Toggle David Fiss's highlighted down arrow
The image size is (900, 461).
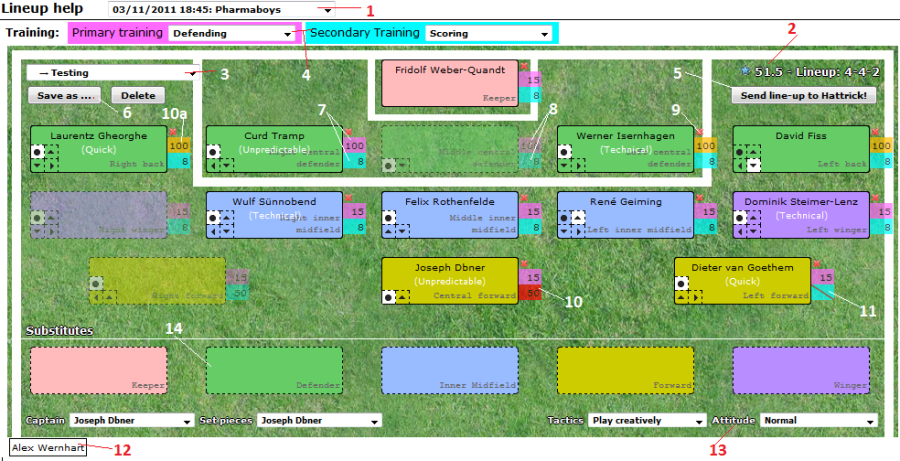754,165
